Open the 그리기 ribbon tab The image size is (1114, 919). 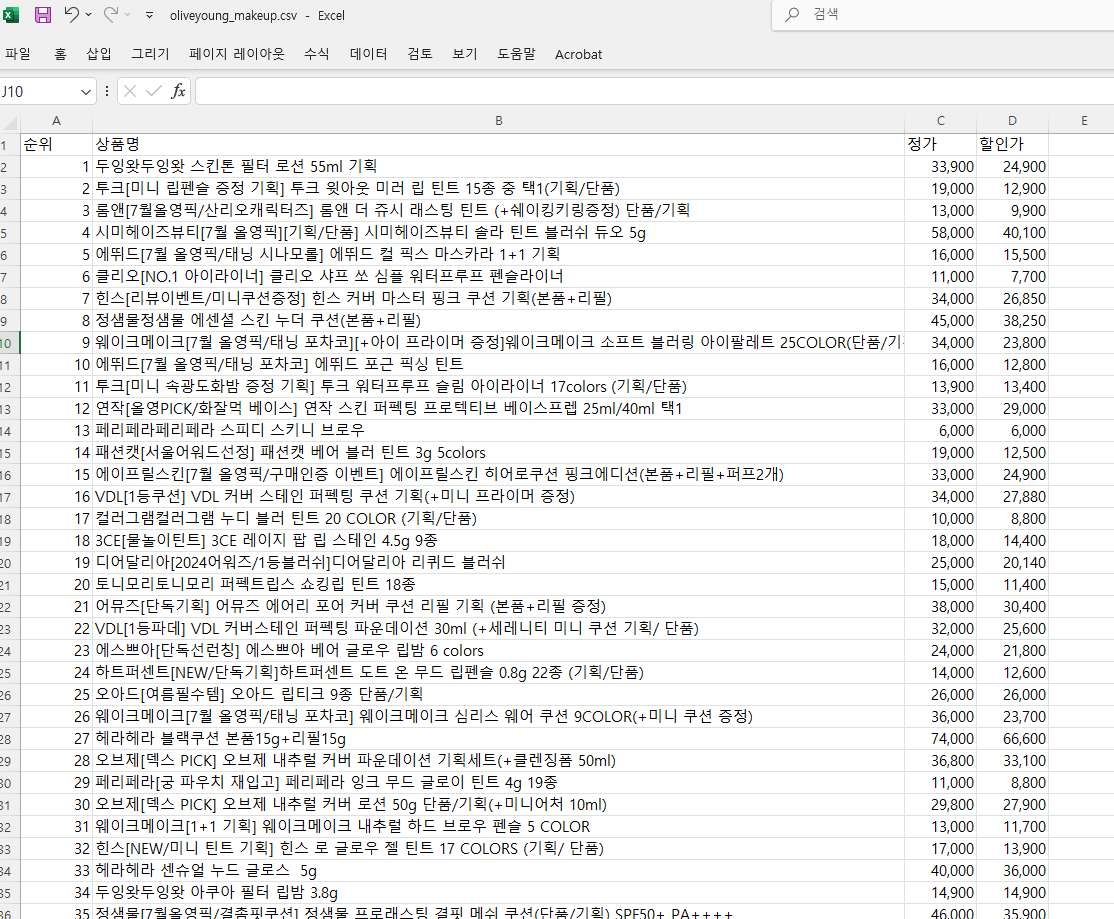(151, 54)
